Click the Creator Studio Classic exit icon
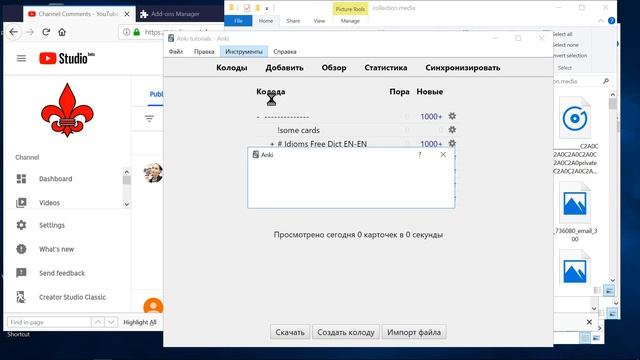Image resolution: width=640 pixels, height=360 pixels. [x=21, y=297]
